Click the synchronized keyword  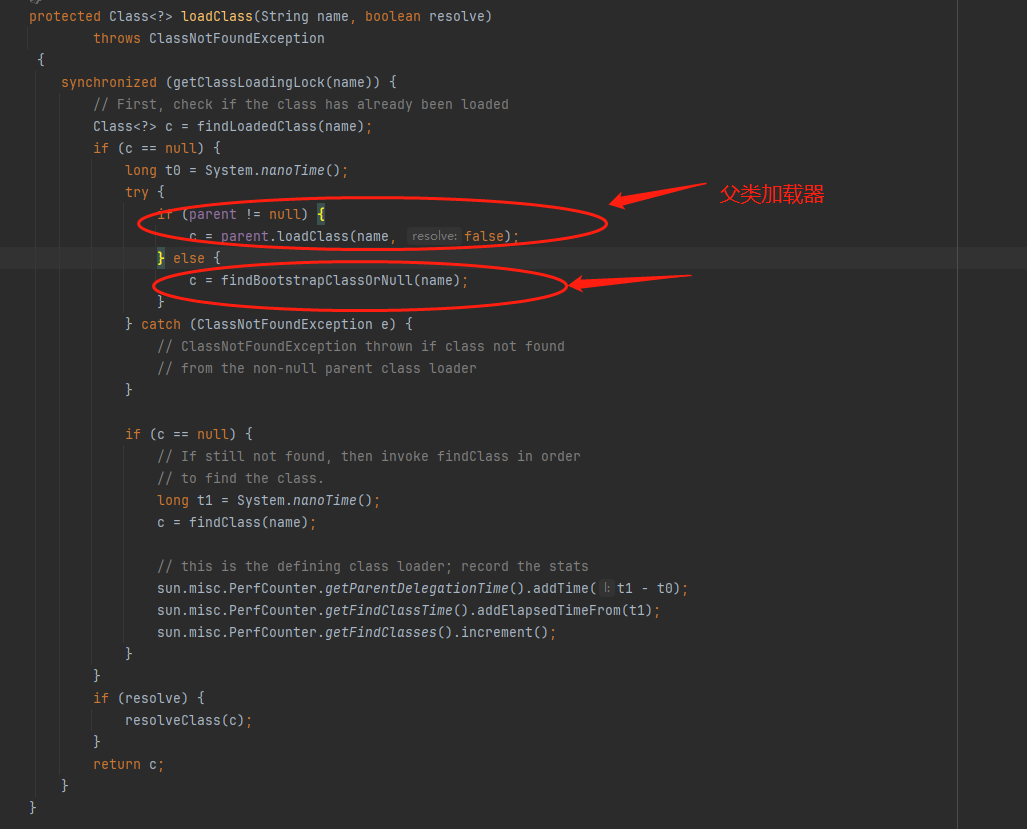click(109, 82)
